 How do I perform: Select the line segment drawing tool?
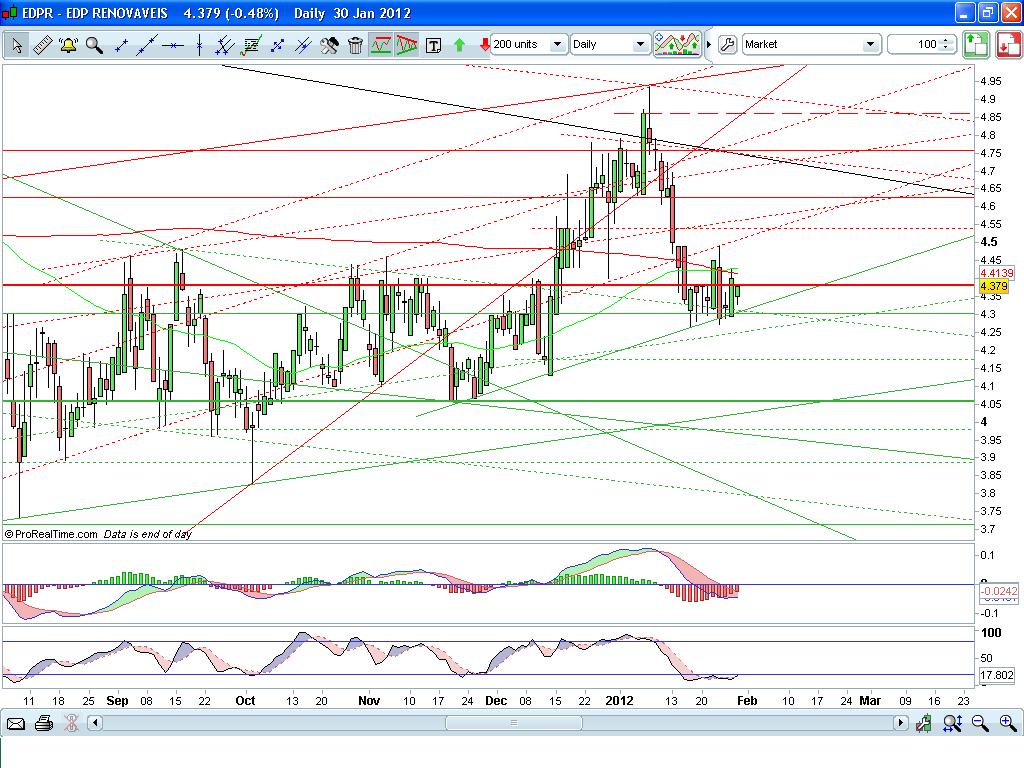(121, 45)
